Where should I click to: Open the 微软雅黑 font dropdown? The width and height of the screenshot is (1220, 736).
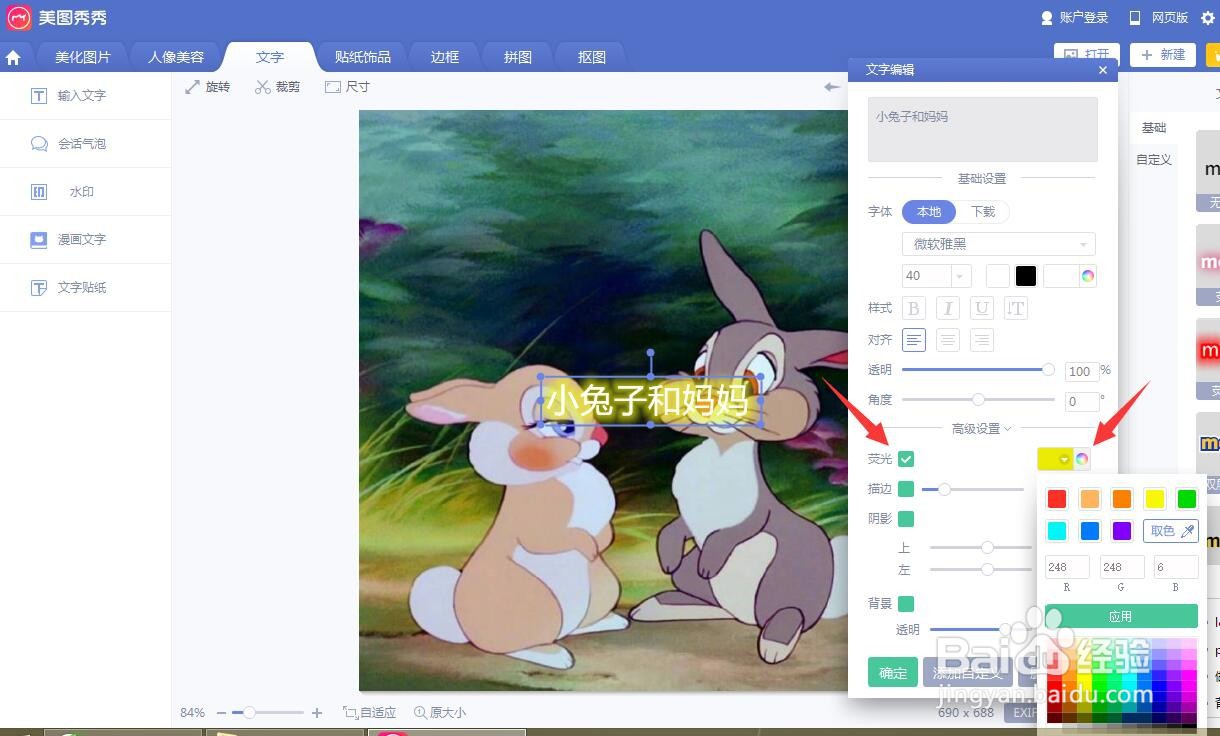999,244
